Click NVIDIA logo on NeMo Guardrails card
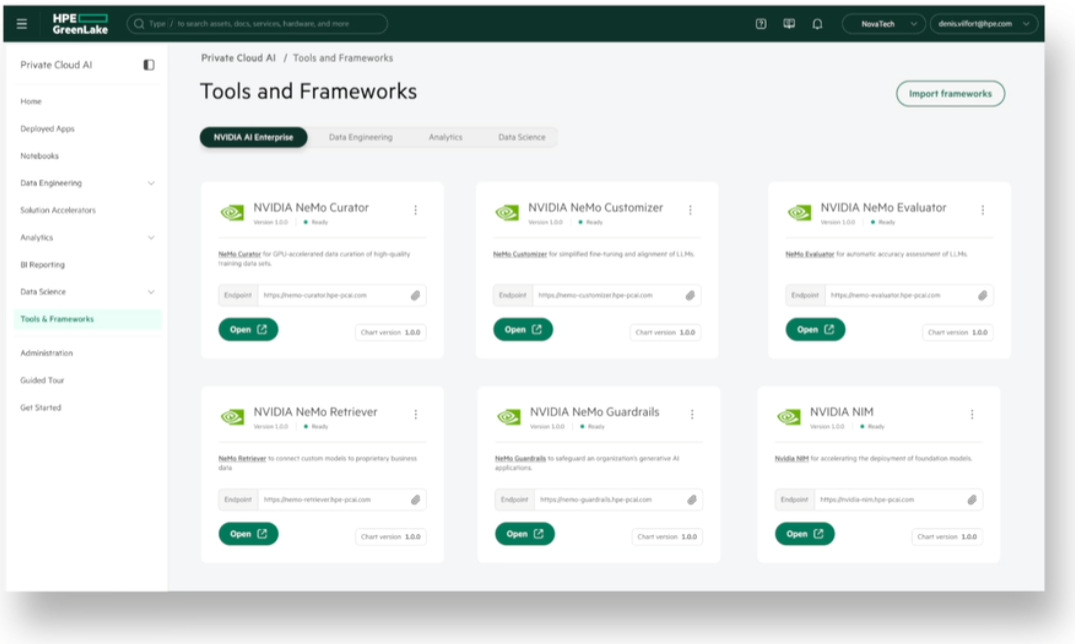This screenshot has height=644, width=1075. (509, 417)
